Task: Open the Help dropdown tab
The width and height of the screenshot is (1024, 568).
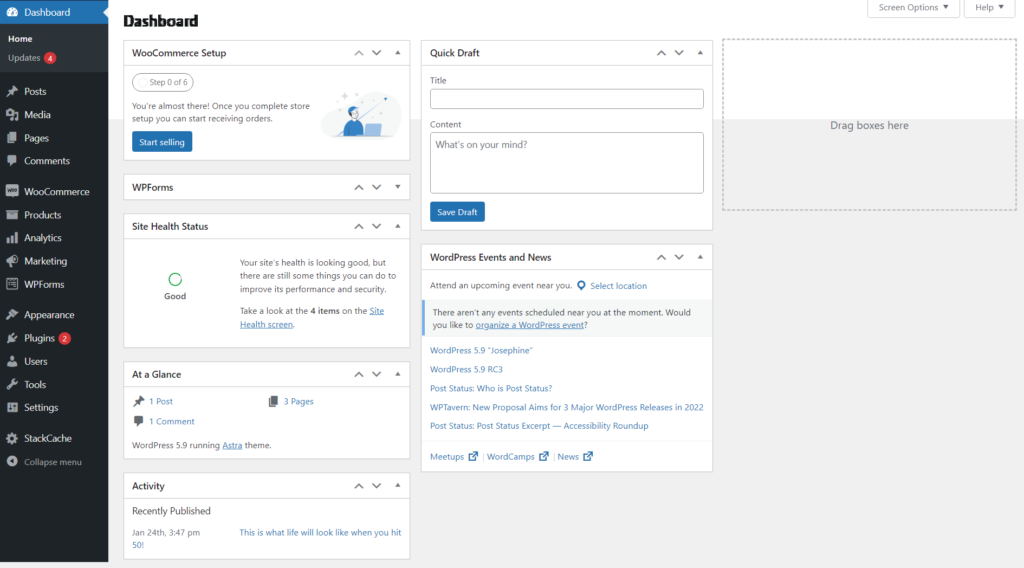Action: (989, 8)
